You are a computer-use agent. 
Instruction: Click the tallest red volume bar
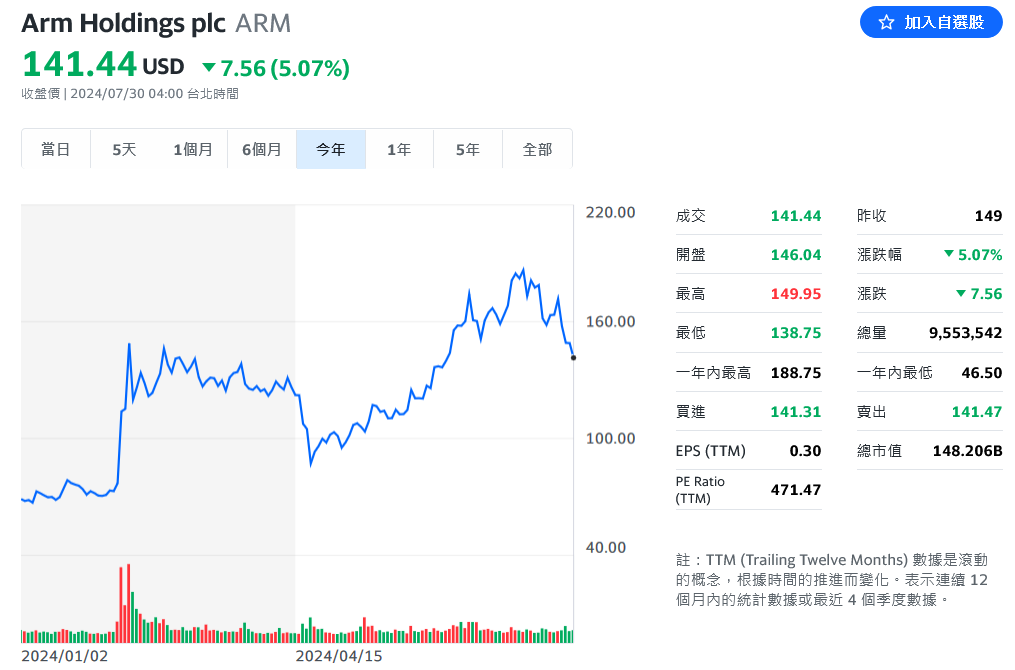128,600
